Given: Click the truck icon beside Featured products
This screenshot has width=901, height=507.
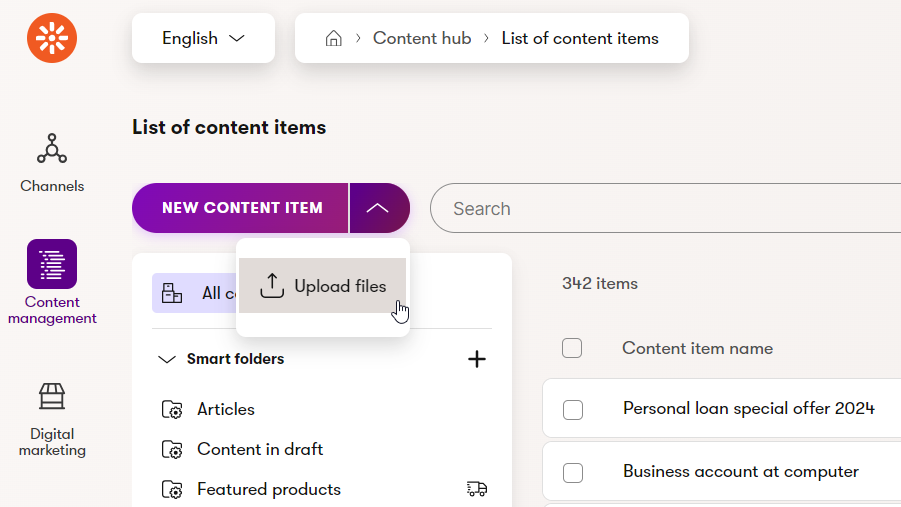Looking at the screenshot, I should pyautogui.click(x=477, y=489).
